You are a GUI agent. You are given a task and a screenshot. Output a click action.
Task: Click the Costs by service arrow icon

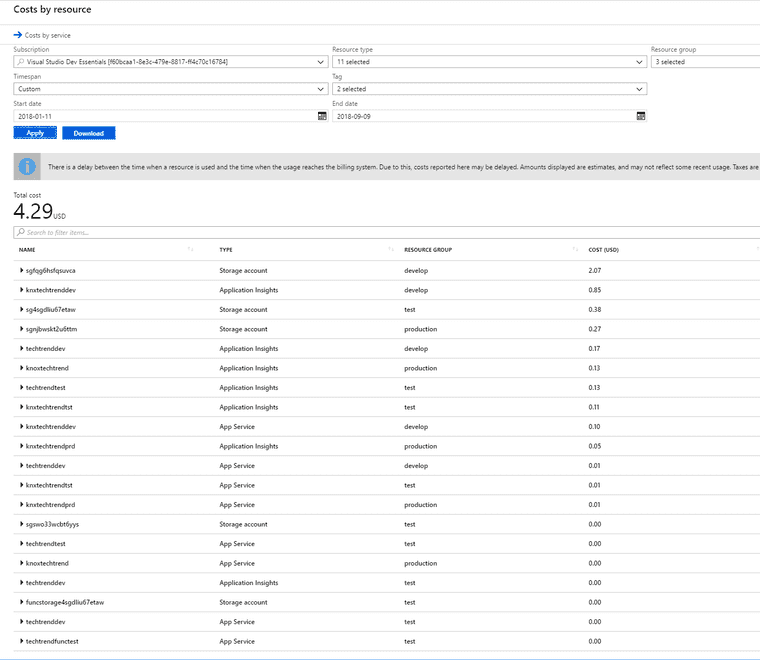click(x=18, y=35)
